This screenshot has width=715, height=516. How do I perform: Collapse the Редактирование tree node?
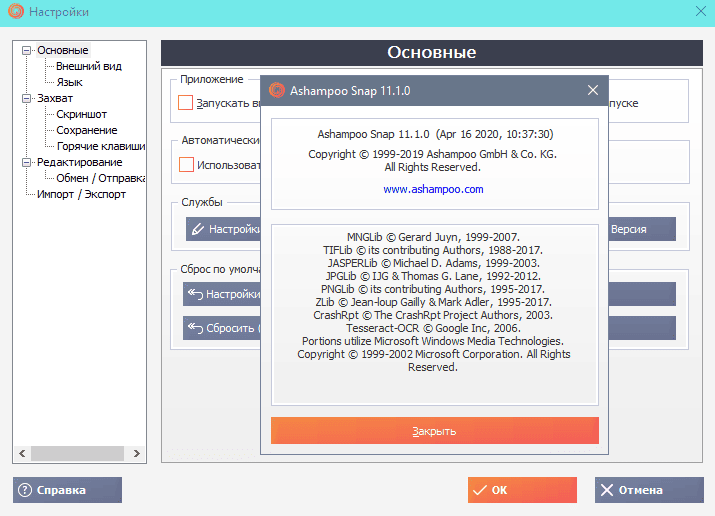tap(26, 162)
